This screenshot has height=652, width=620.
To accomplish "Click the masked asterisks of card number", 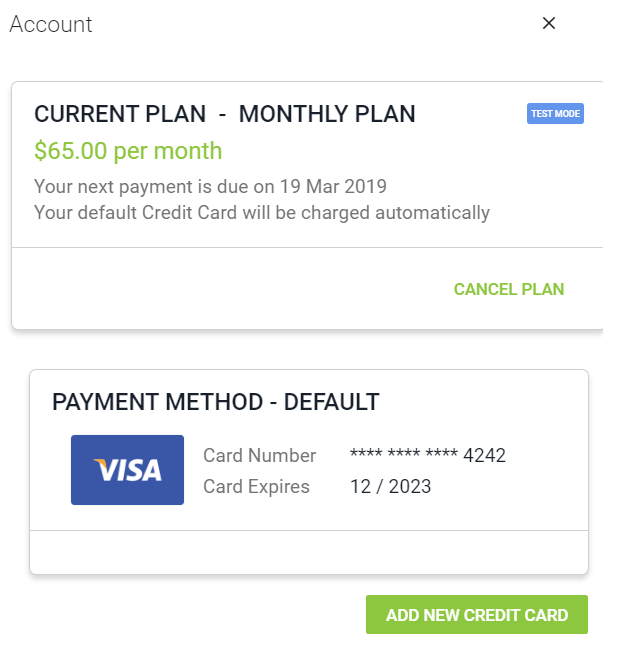I will [404, 454].
